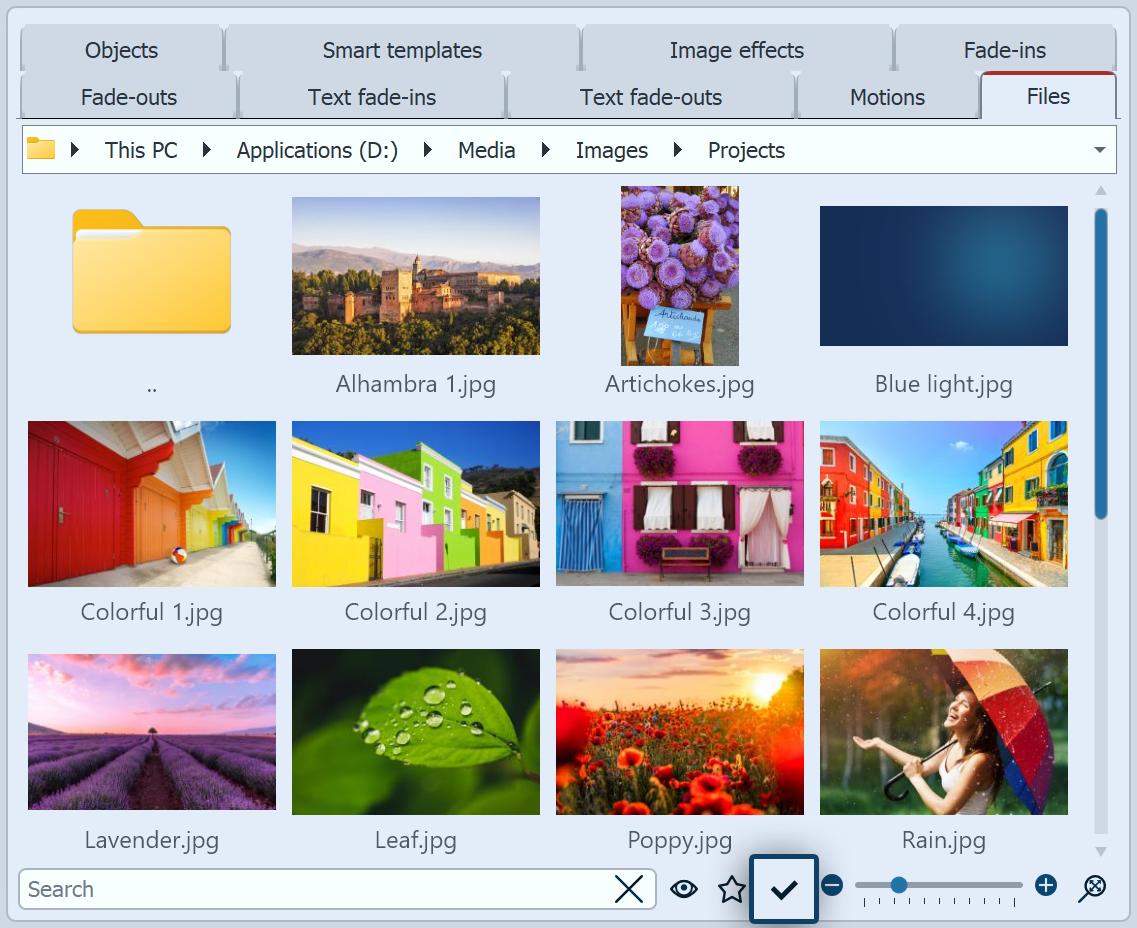Go to Applications (D:) in the breadcrumb

[316, 150]
